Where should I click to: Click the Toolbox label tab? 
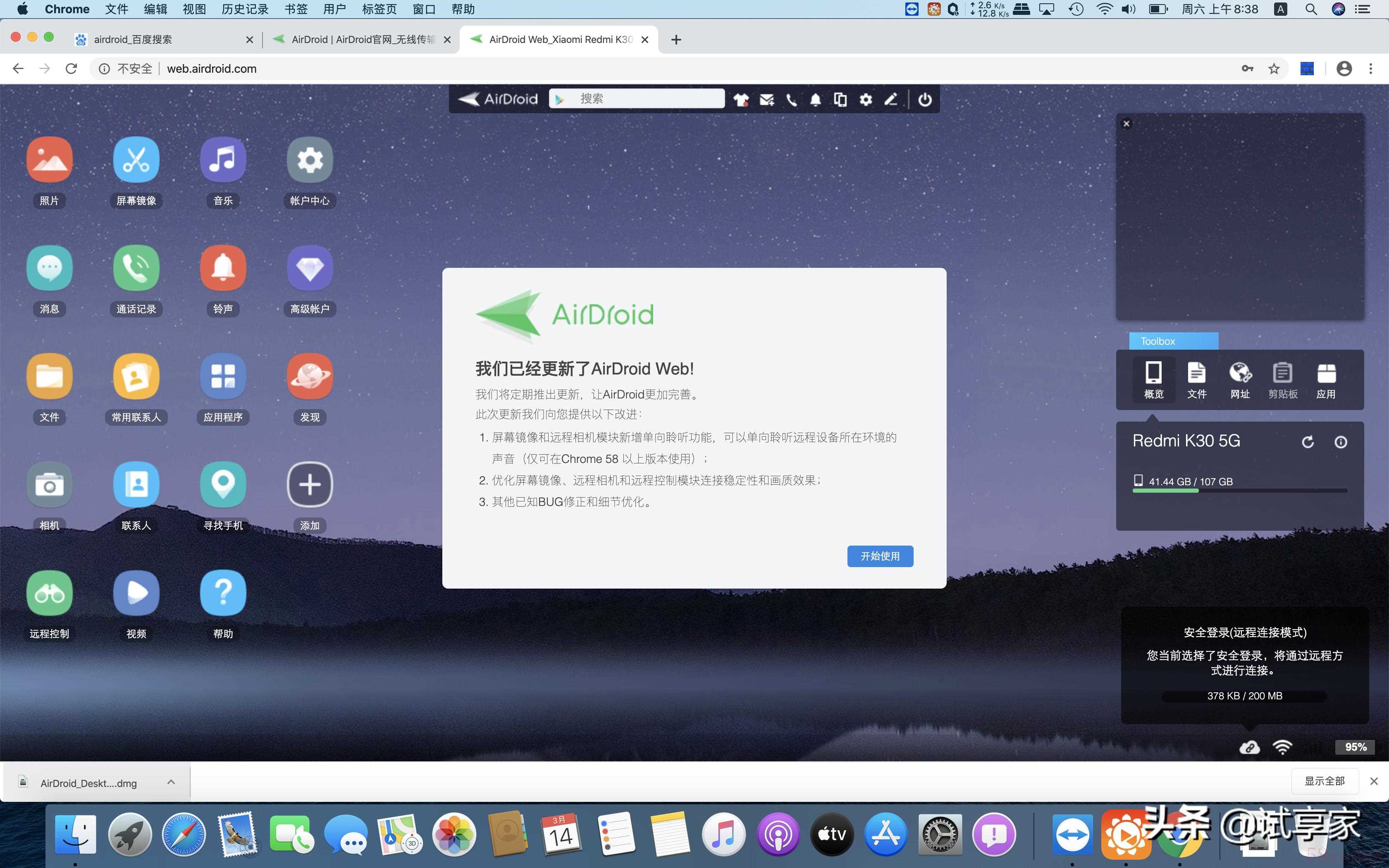coord(1173,341)
